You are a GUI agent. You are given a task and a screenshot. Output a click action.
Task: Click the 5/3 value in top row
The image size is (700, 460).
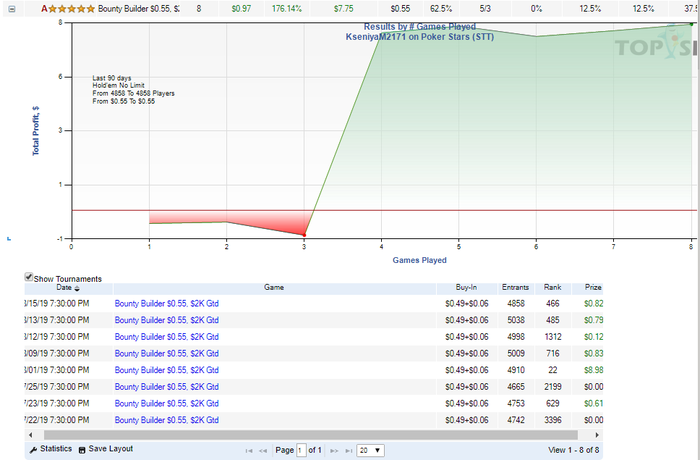485,9
